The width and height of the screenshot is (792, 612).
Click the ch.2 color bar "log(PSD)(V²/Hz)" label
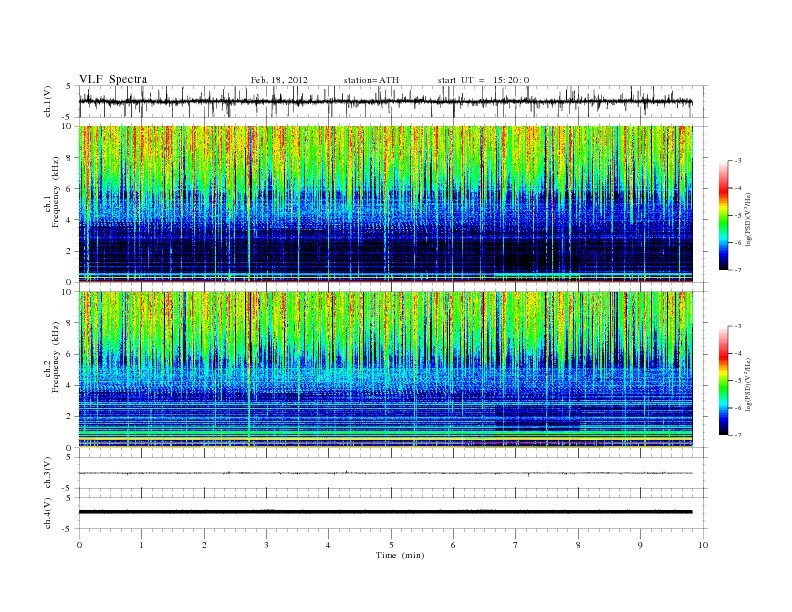click(x=748, y=384)
